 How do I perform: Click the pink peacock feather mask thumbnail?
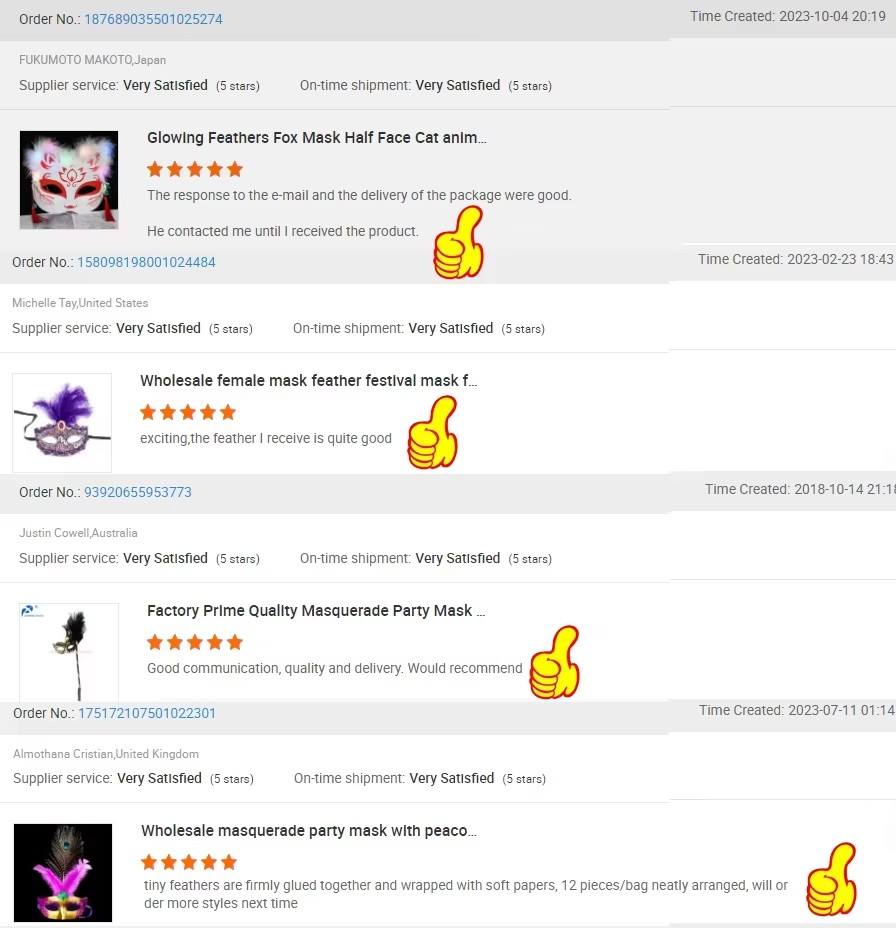coord(63,872)
